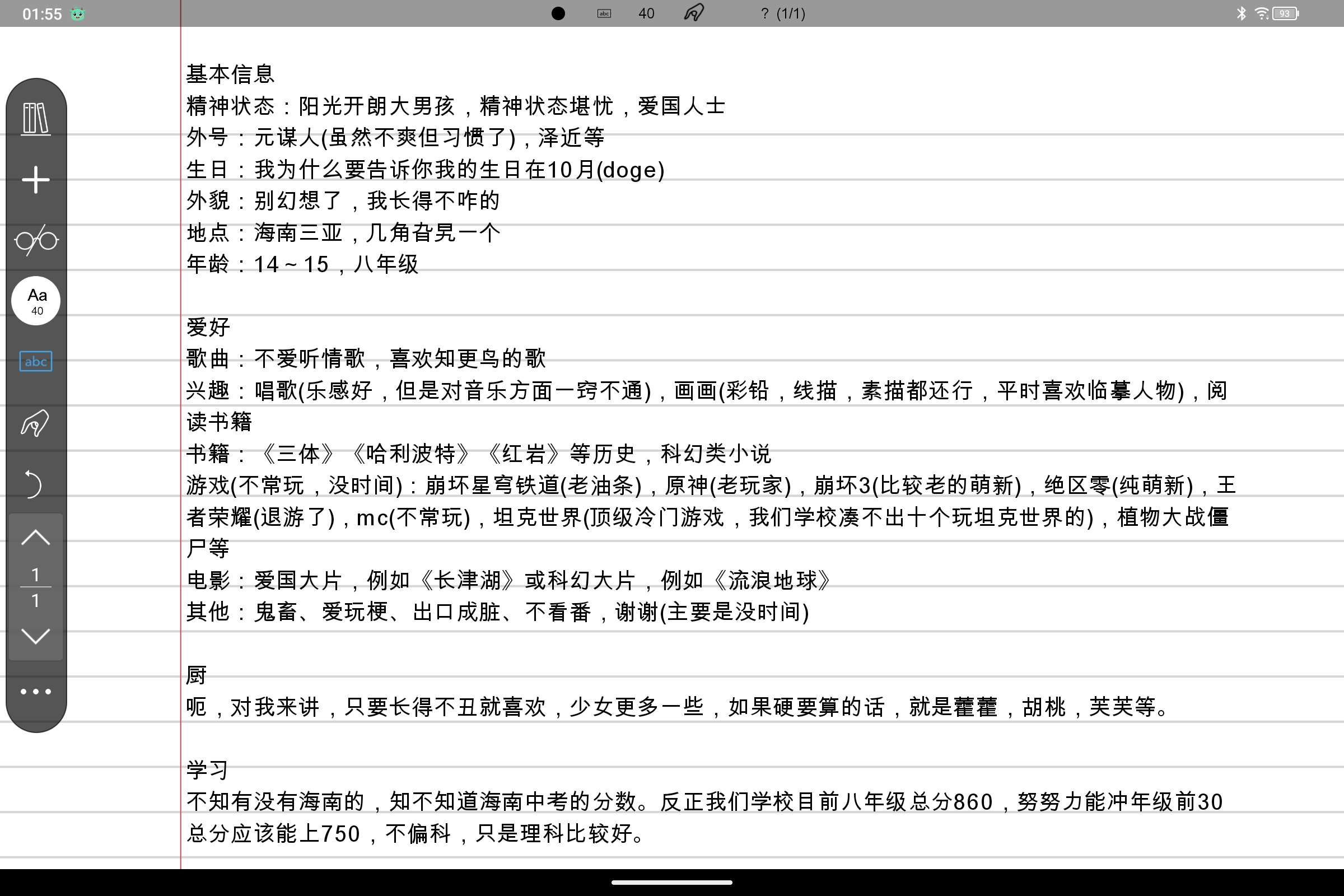The width and height of the screenshot is (1344, 896).
Task: Open the glasses reading mode icon
Action: point(36,240)
